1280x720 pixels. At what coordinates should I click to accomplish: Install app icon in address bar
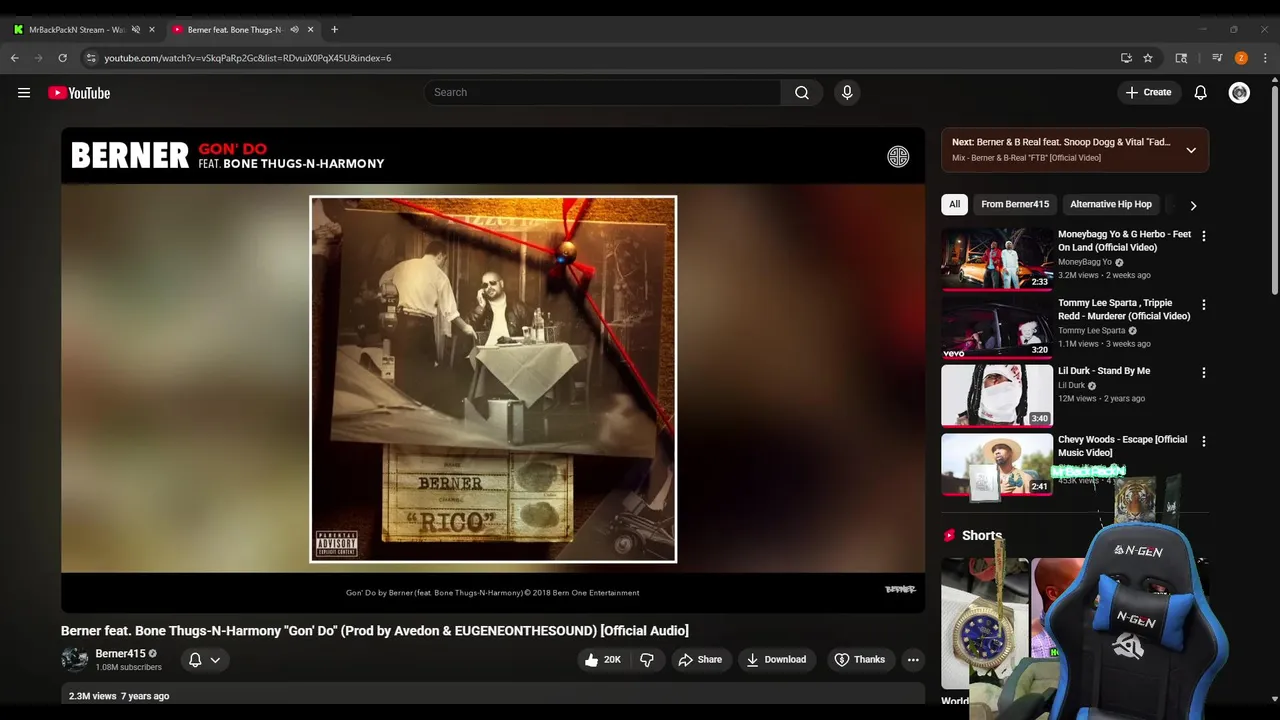tap(1126, 58)
